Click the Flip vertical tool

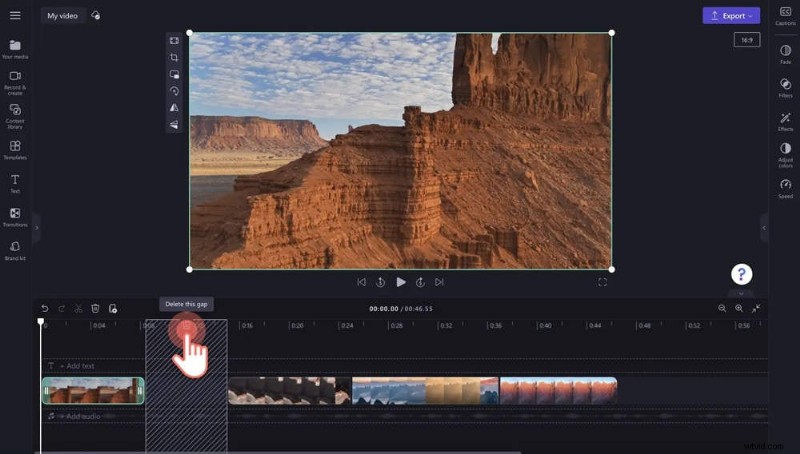tap(174, 124)
